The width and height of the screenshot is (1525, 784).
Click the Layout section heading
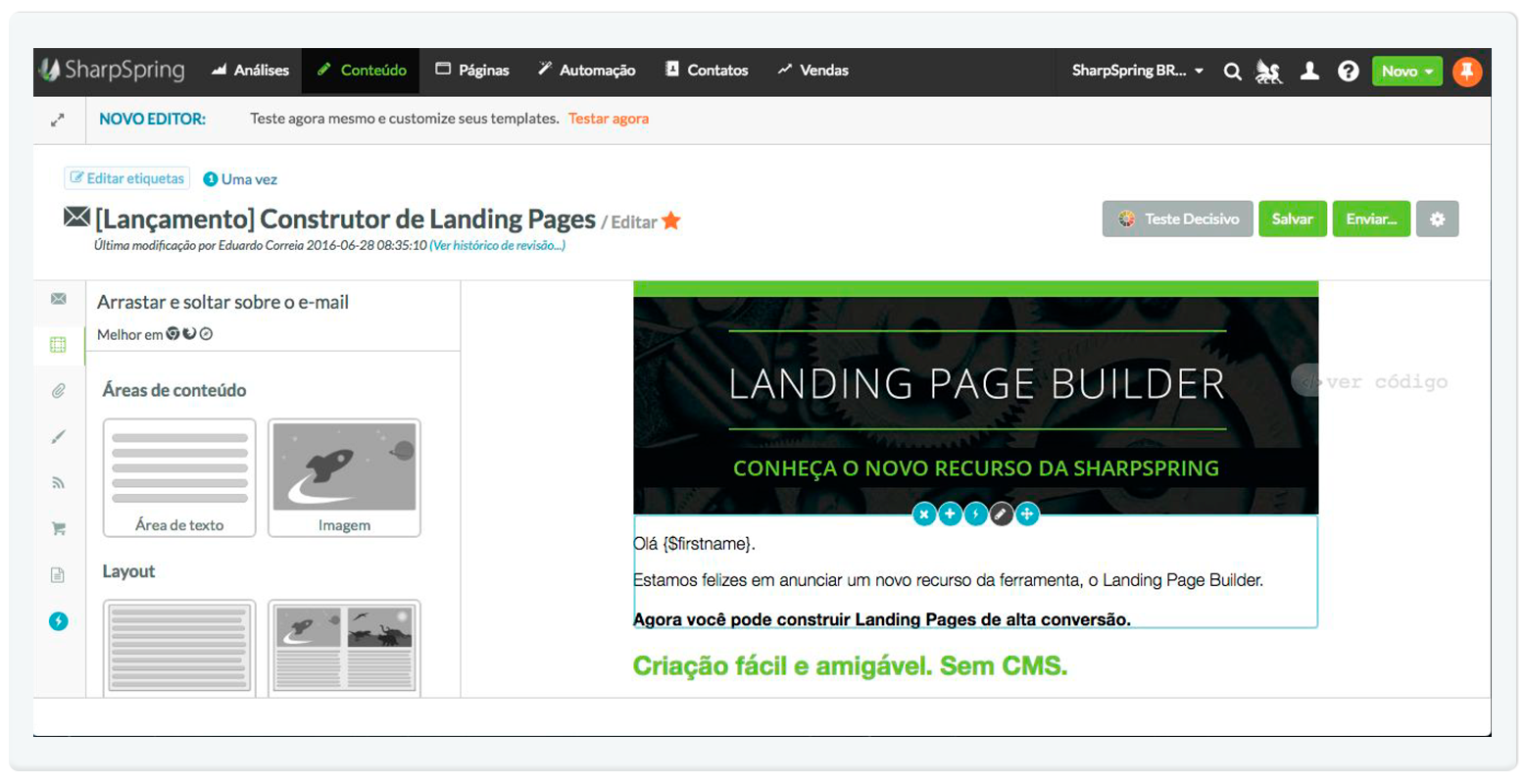(128, 571)
